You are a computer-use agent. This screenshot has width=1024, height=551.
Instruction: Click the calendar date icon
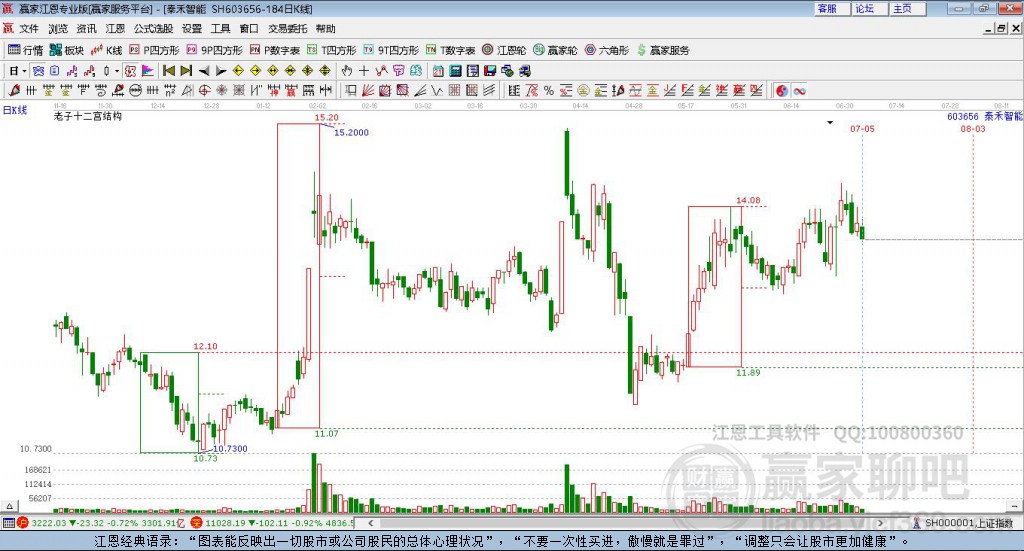[x=438, y=71]
